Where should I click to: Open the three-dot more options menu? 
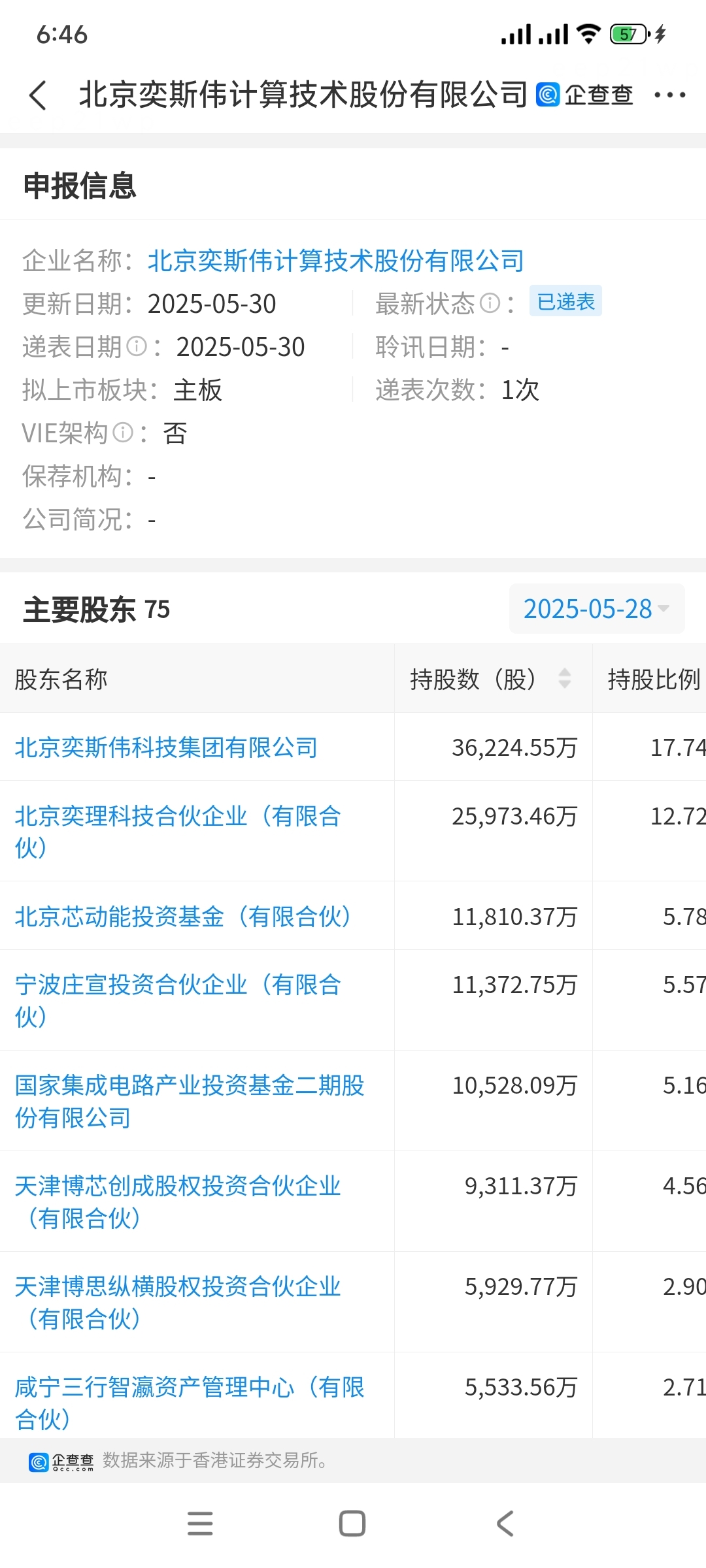(670, 95)
